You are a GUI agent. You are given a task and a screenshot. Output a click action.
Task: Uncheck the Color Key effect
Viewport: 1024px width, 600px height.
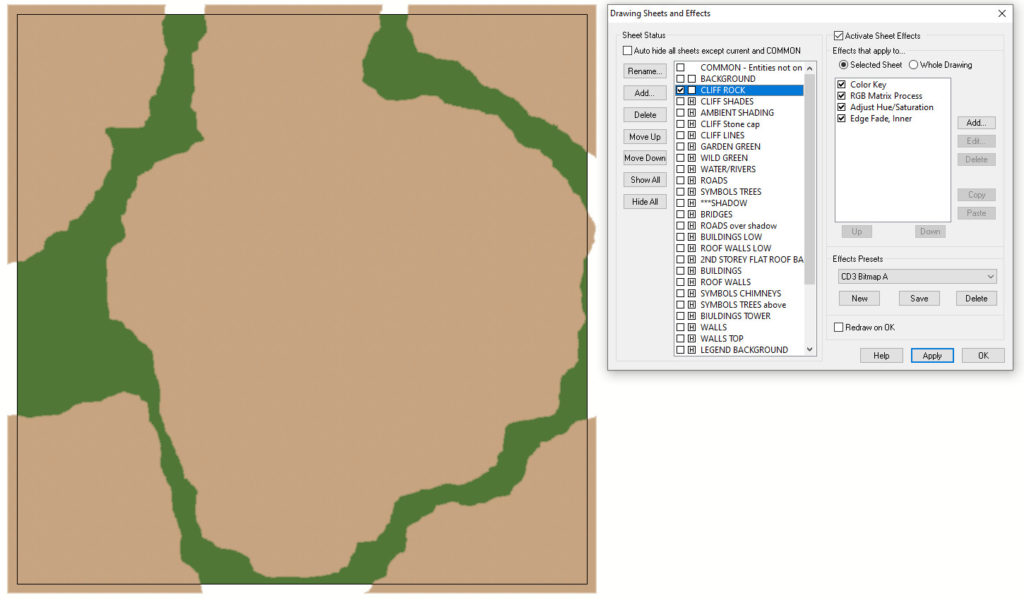coord(842,84)
